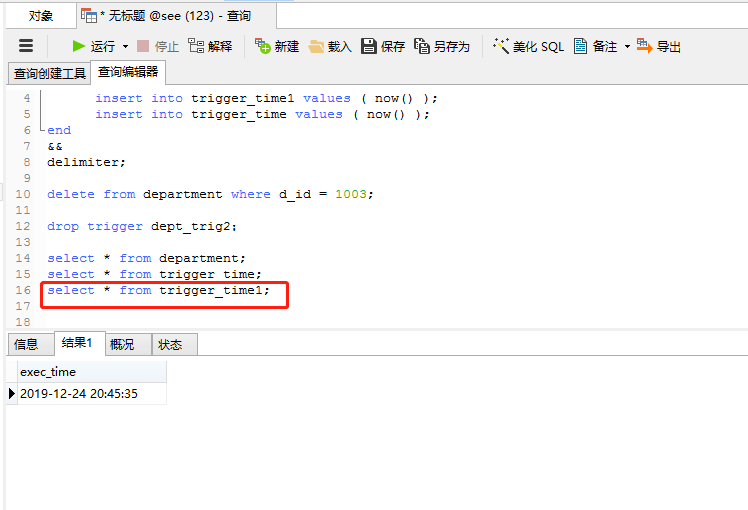Click the line 'select * from department;'
The image size is (748, 510).
pos(146,258)
